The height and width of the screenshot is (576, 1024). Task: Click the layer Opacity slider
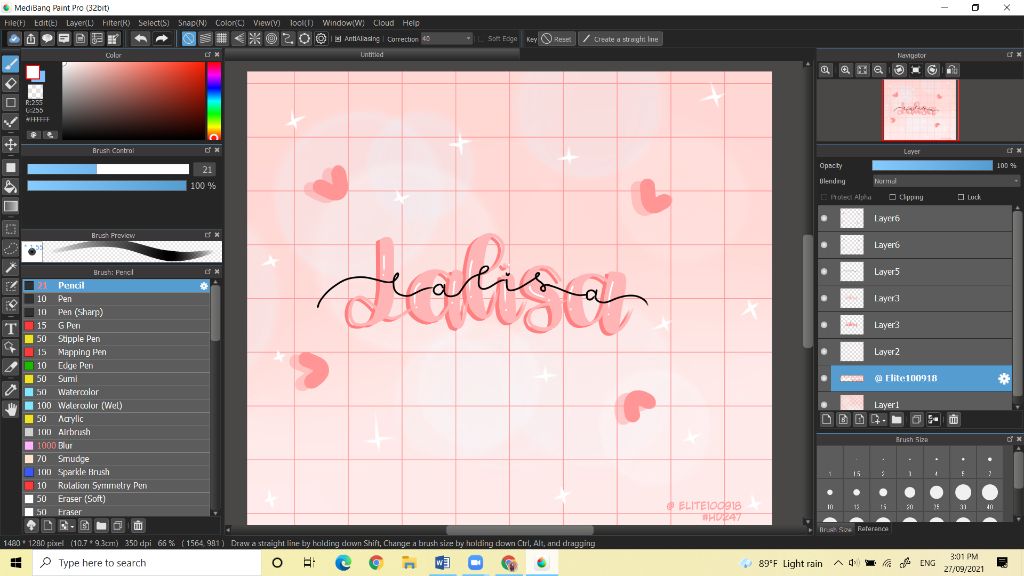(932, 165)
